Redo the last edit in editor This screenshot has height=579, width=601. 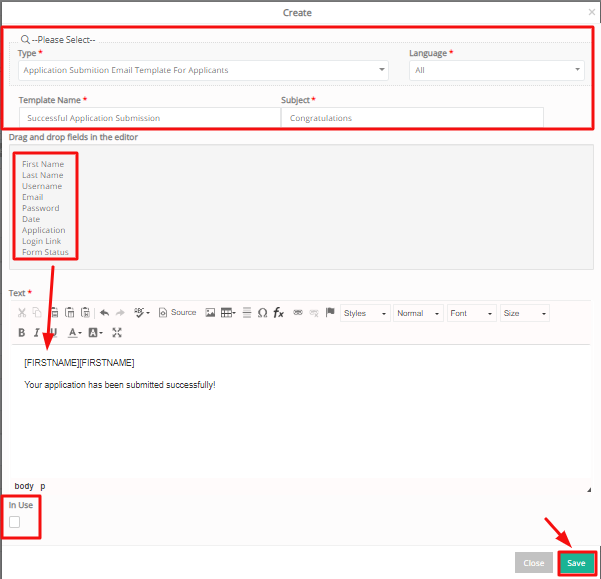(120, 313)
